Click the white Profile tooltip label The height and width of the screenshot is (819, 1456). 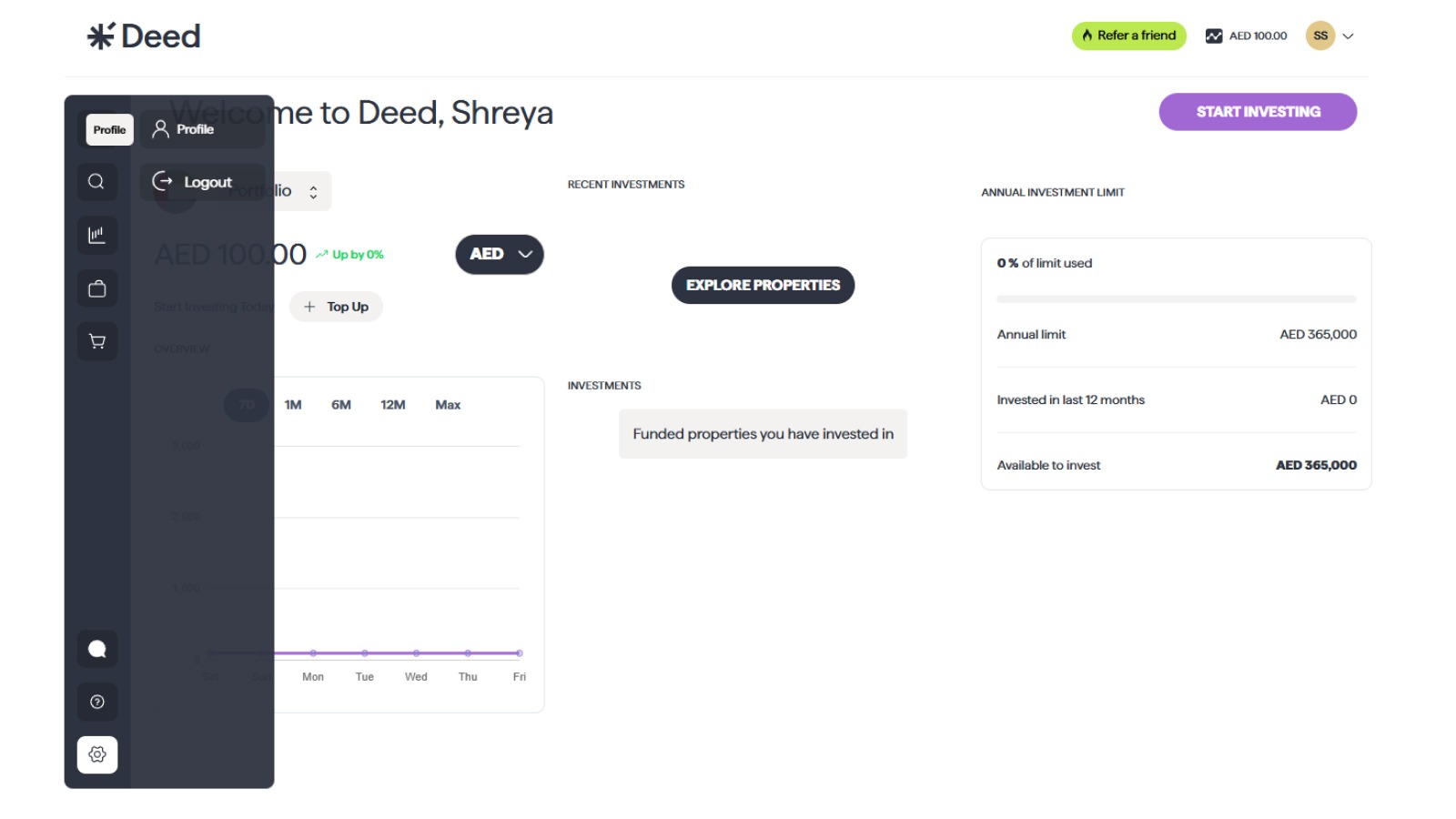point(109,129)
